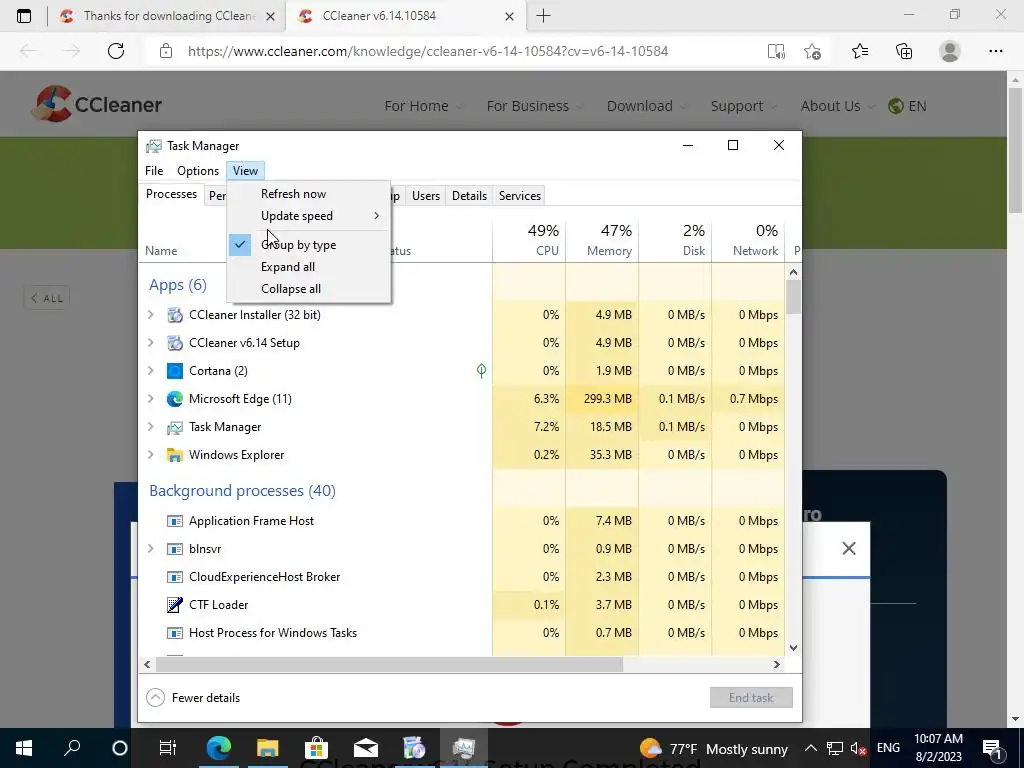
Task: Choose Collapse all from View menu
Action: (x=308, y=289)
